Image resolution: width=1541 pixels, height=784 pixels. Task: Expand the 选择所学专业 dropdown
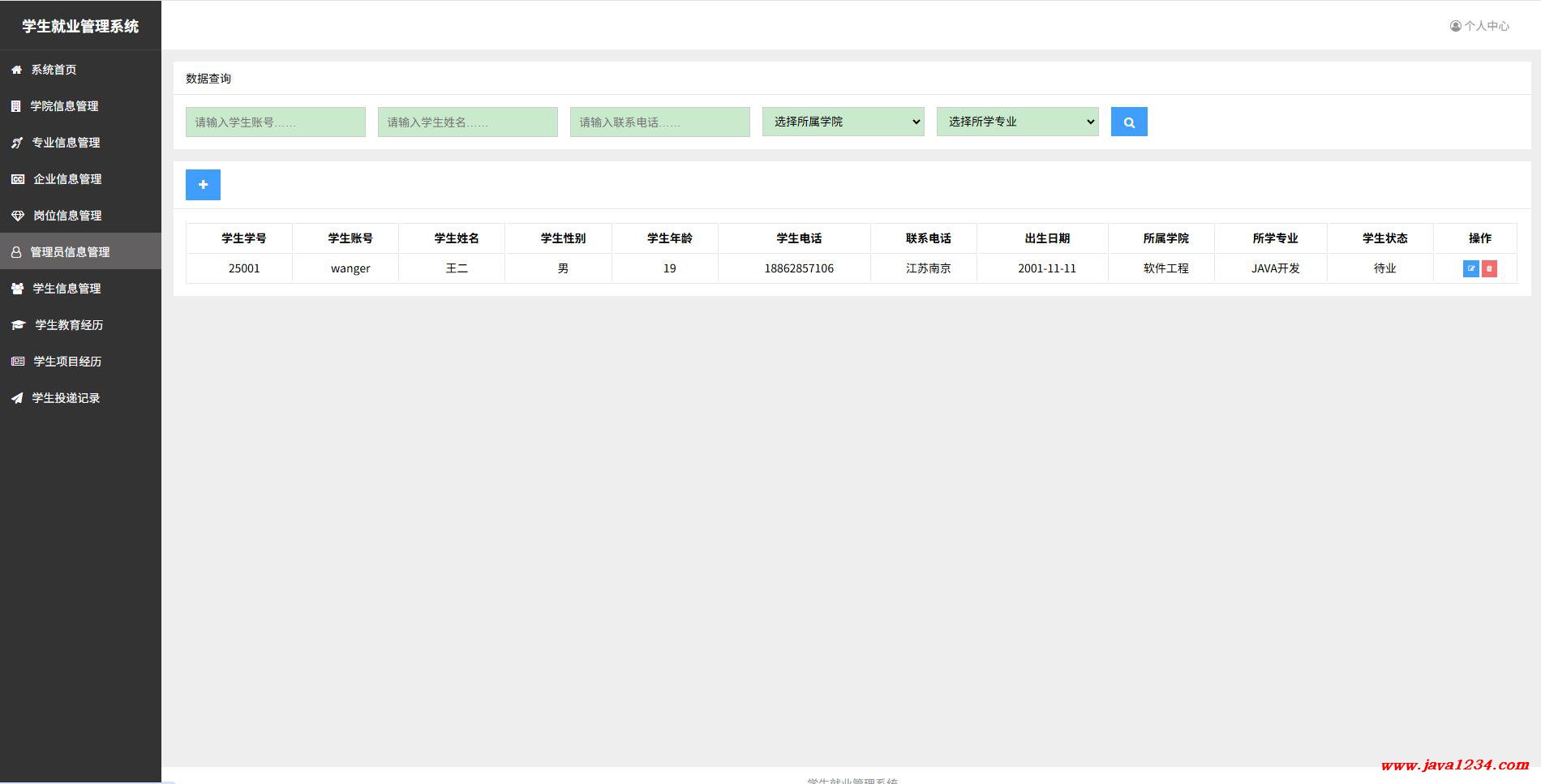click(1017, 122)
